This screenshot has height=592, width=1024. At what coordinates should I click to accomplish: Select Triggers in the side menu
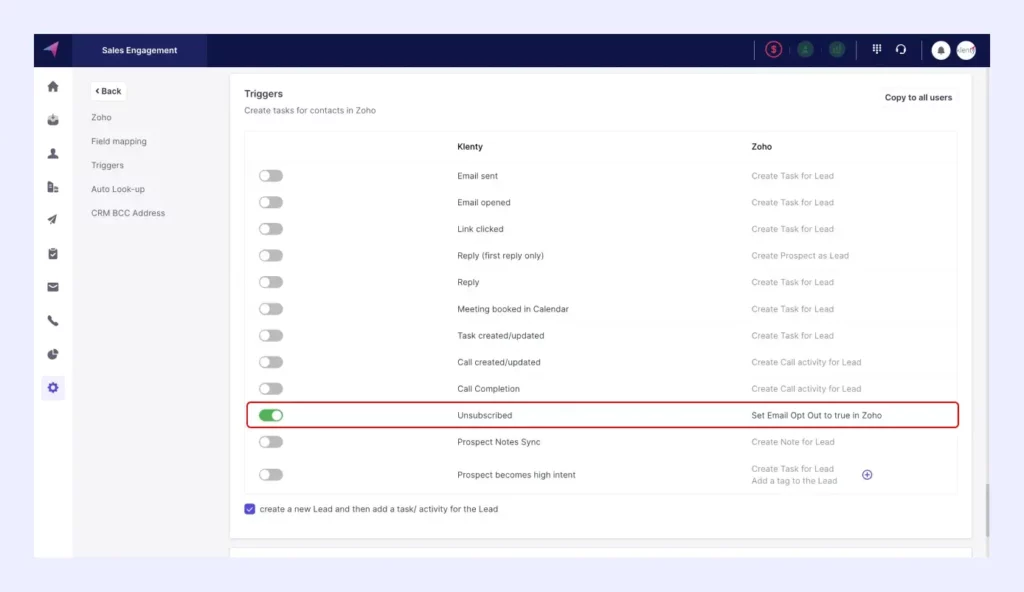click(x=107, y=165)
